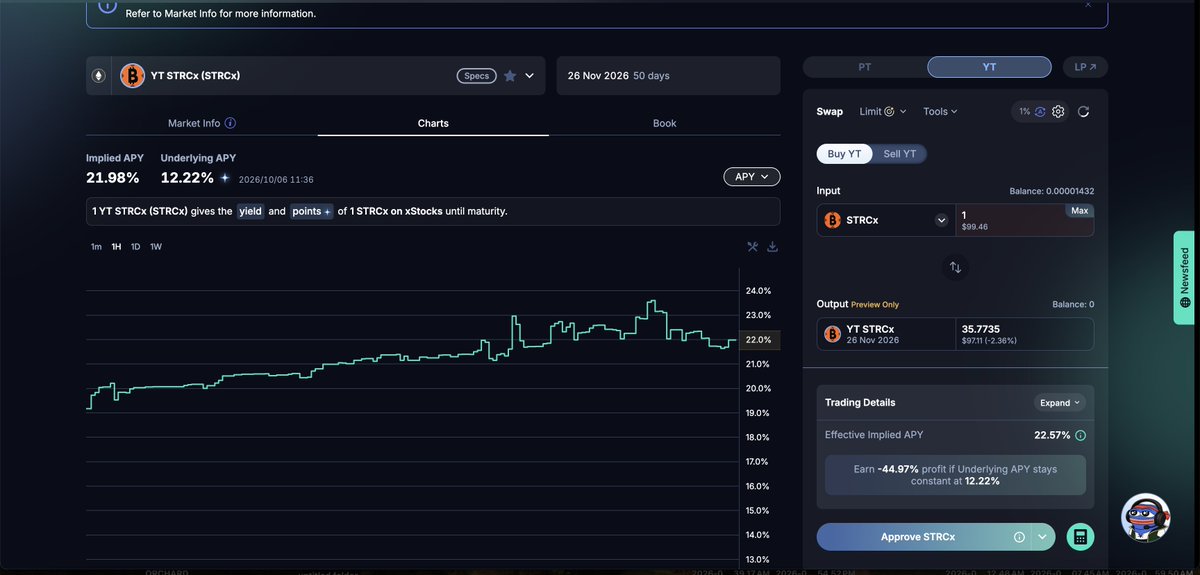Set chart interval to 1m
This screenshot has width=1200, height=575.
(96, 247)
